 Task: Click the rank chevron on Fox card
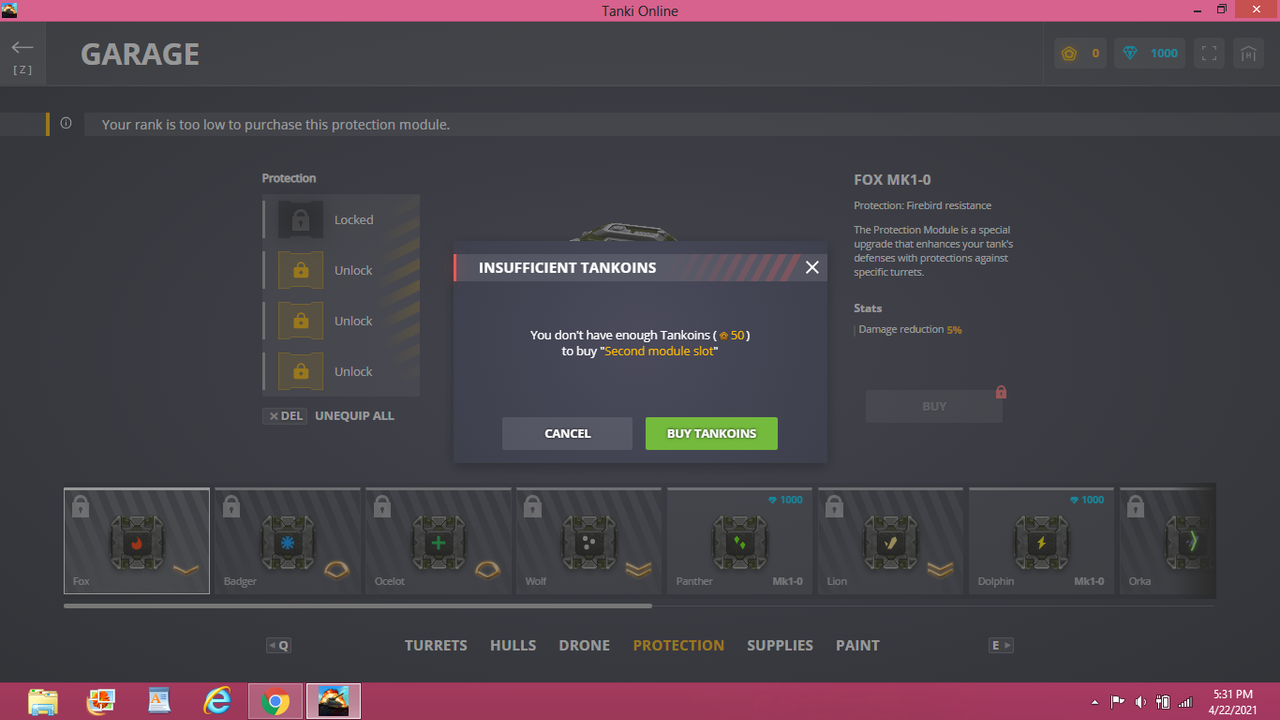click(x=186, y=570)
